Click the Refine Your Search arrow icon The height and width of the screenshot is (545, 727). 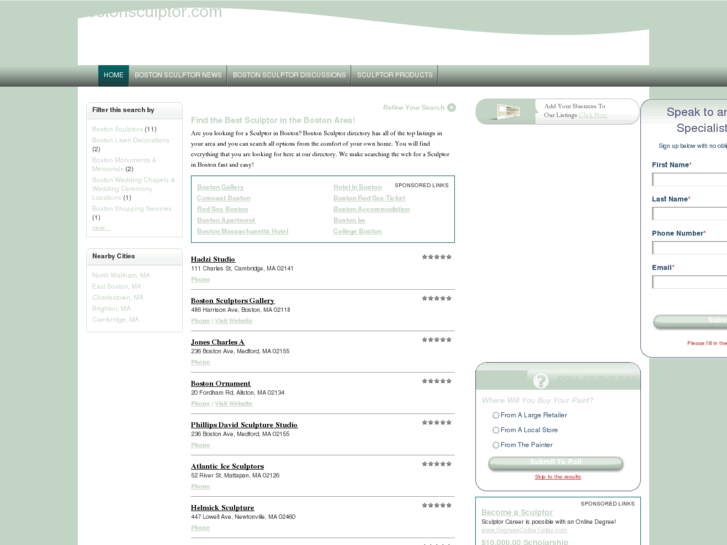point(451,108)
